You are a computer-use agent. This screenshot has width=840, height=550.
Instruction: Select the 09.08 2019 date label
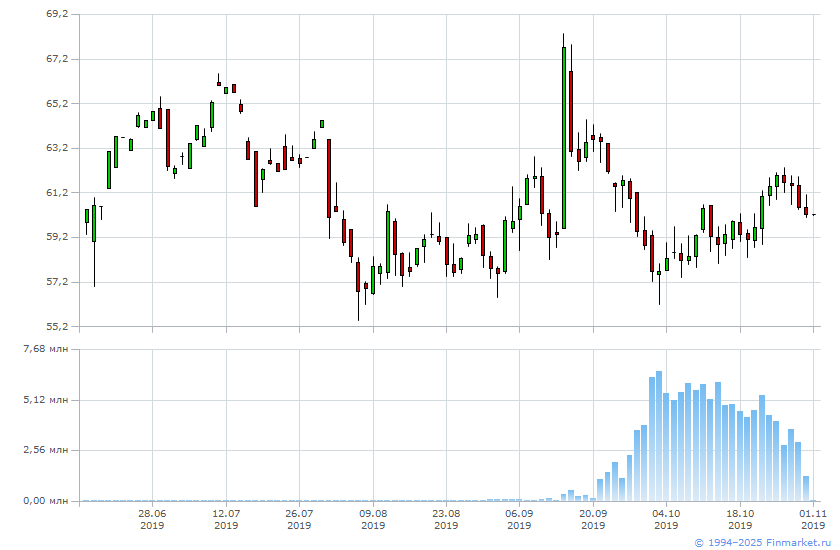373,519
